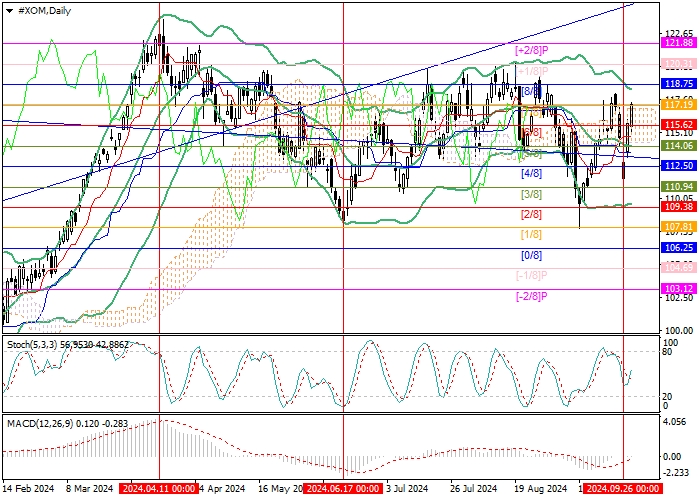
Task: Click the 109.38 red price label
Action: click(x=679, y=206)
